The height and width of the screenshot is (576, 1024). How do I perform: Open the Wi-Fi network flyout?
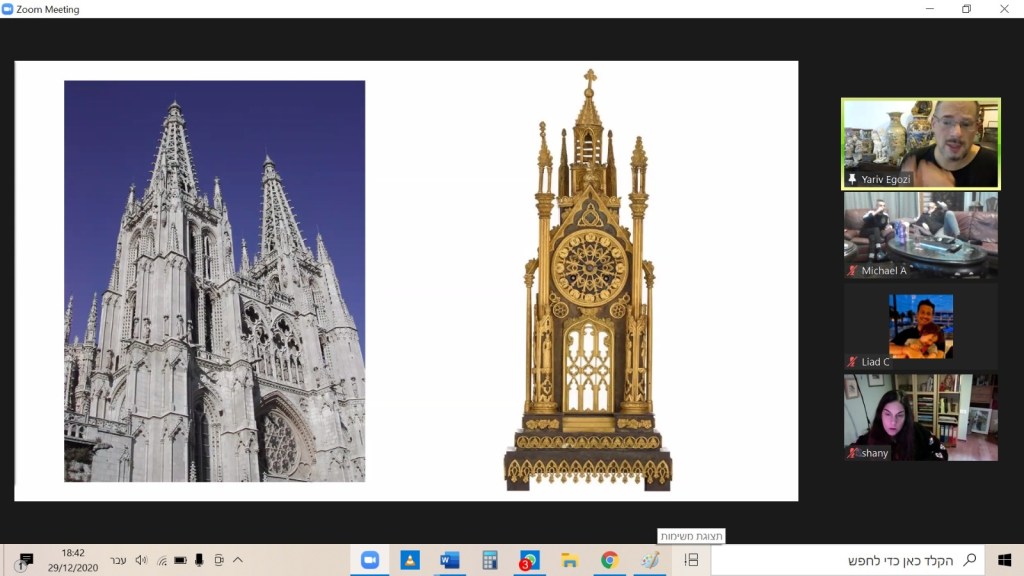tap(161, 560)
